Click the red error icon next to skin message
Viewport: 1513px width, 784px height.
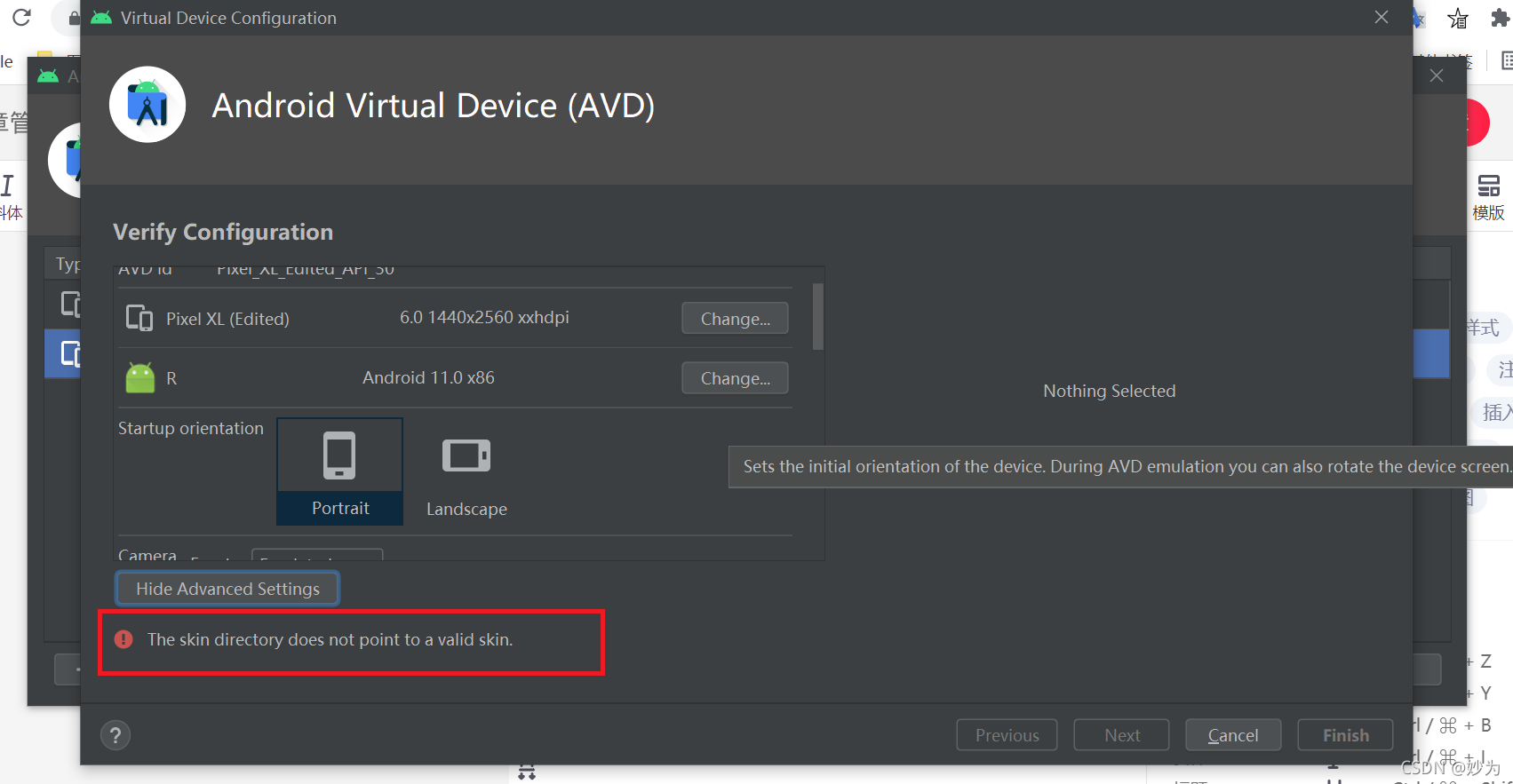pyautogui.click(x=123, y=639)
